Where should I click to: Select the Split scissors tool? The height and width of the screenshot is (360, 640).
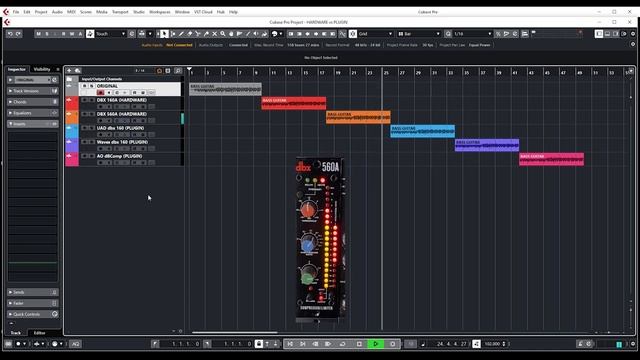click(x=198, y=34)
